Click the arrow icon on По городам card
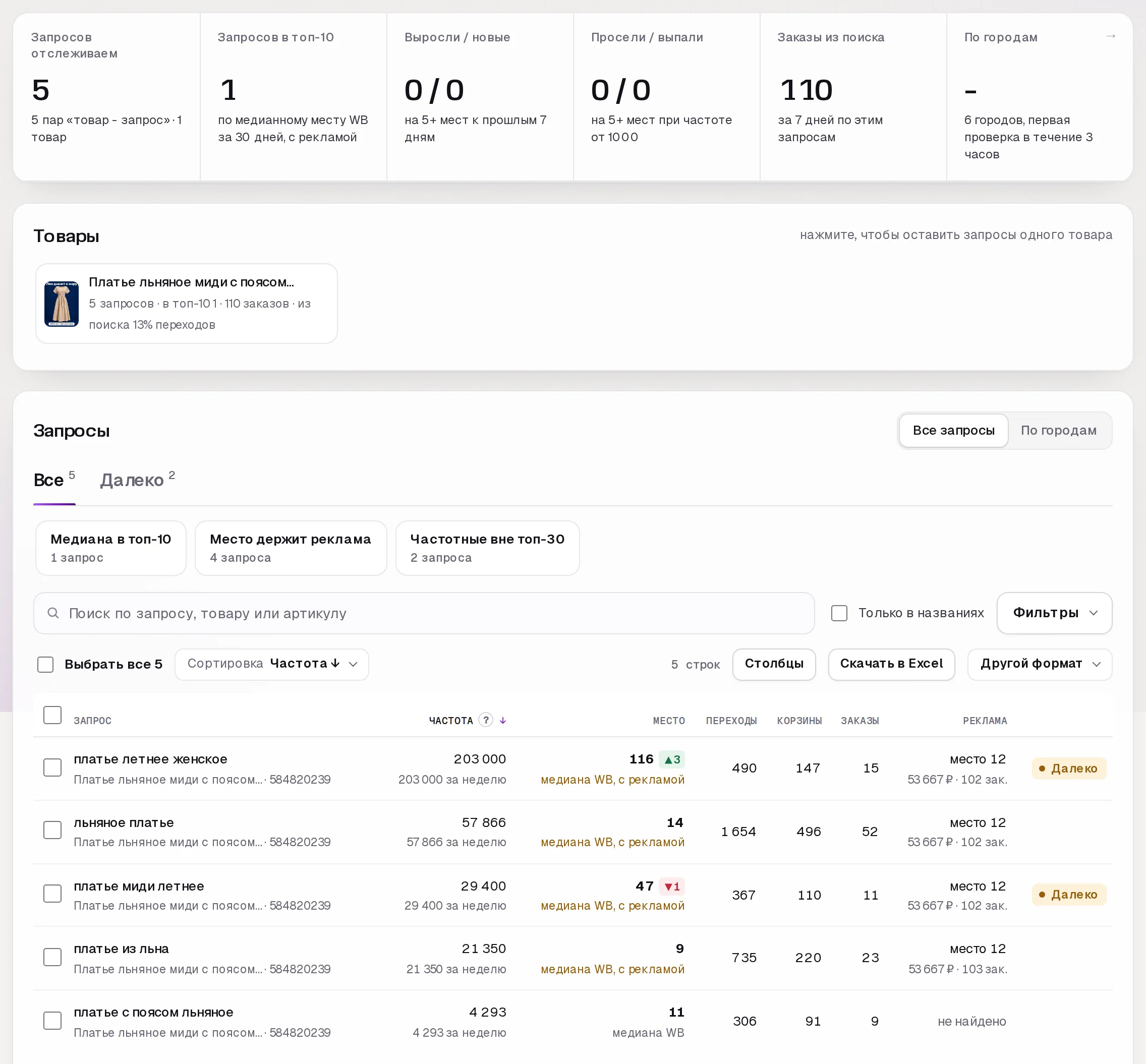The height and width of the screenshot is (1064, 1146). tap(1110, 36)
